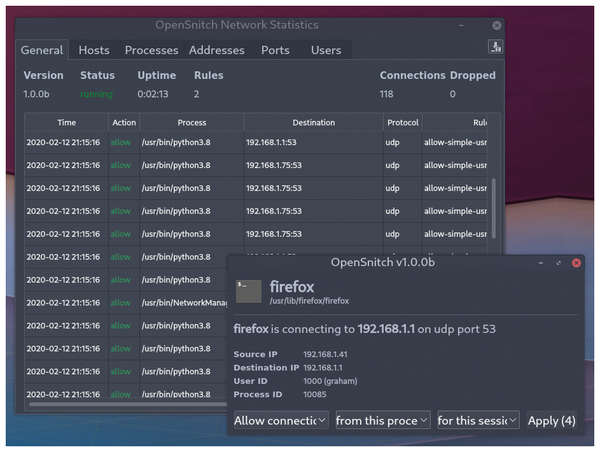
Task: Sort by the Process column header
Action: [192, 122]
